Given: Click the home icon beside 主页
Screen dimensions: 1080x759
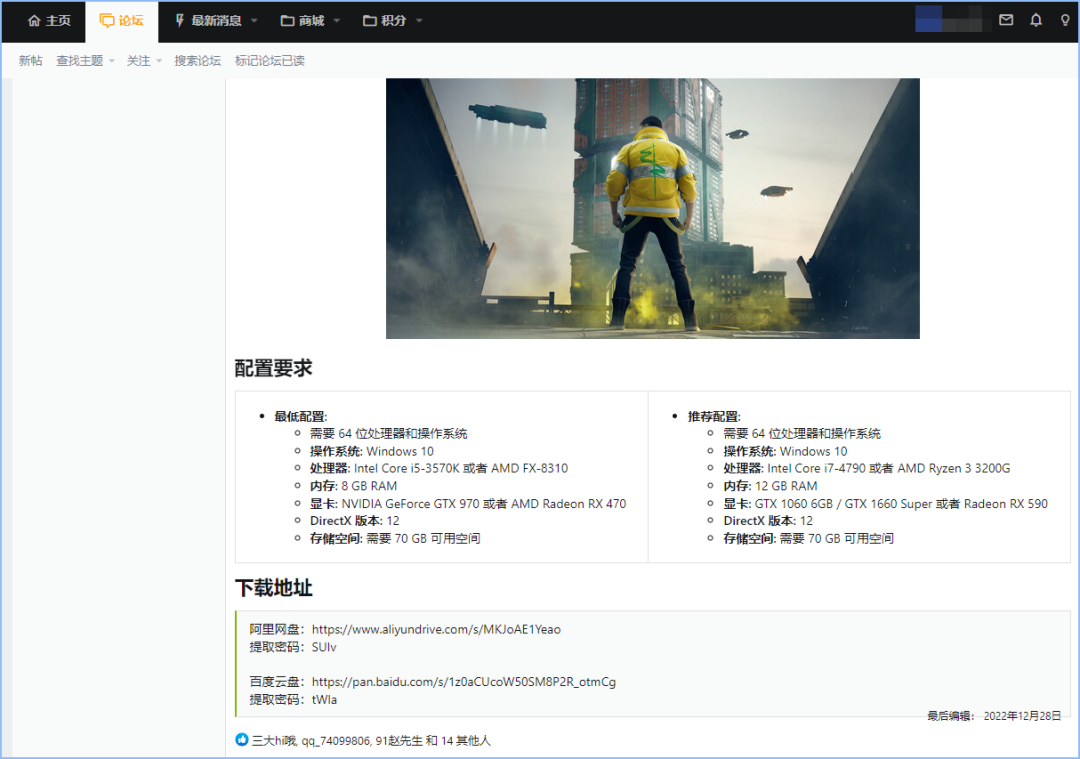Looking at the screenshot, I should tap(34, 21).
